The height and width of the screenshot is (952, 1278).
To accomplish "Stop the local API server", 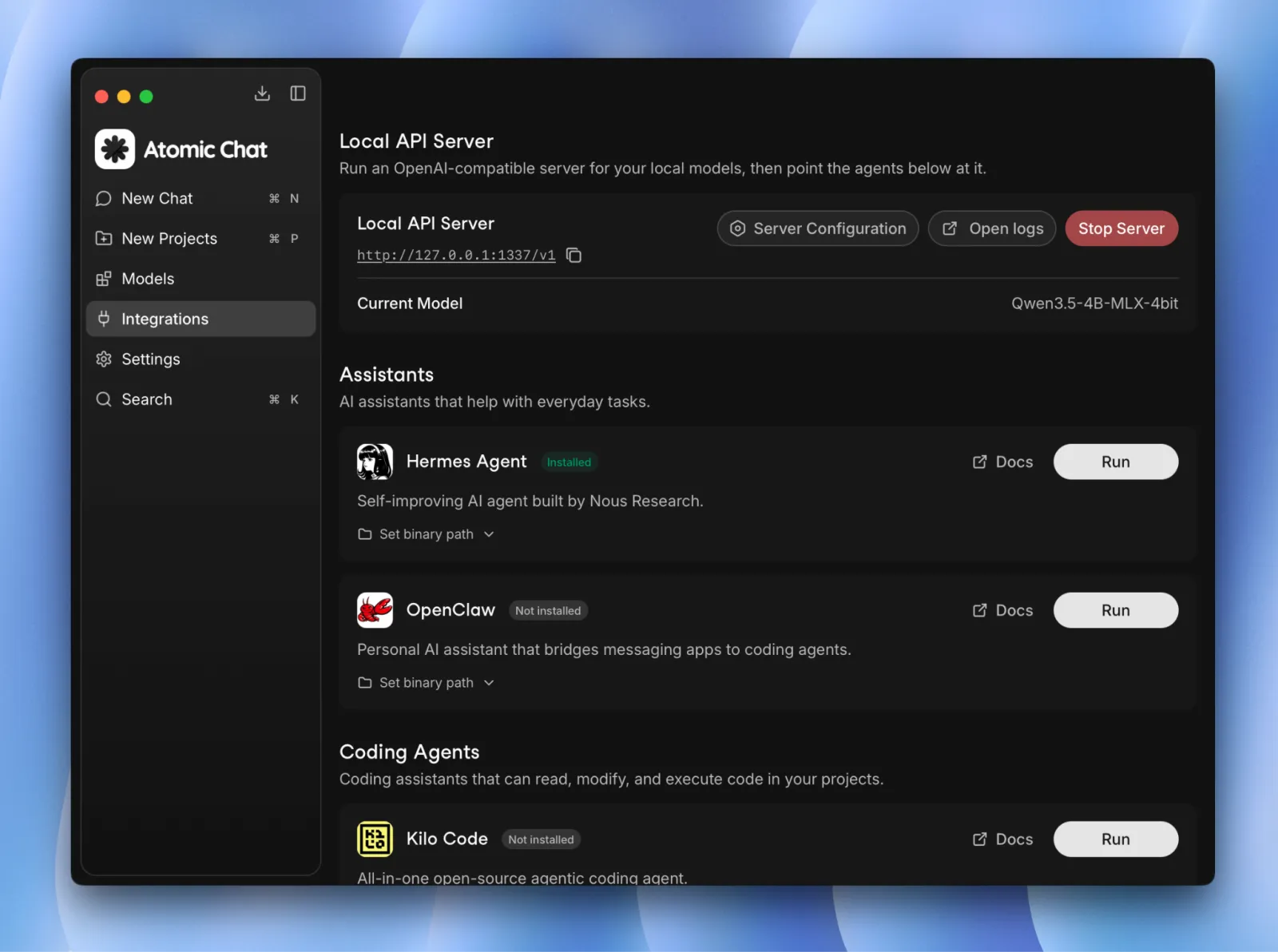I will click(1121, 228).
